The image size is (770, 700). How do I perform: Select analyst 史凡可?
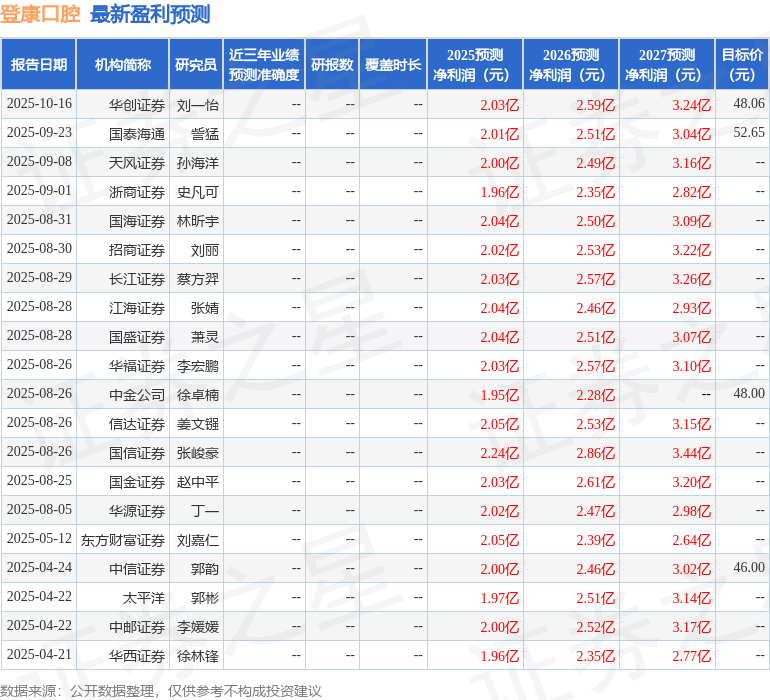pyautogui.click(x=197, y=192)
